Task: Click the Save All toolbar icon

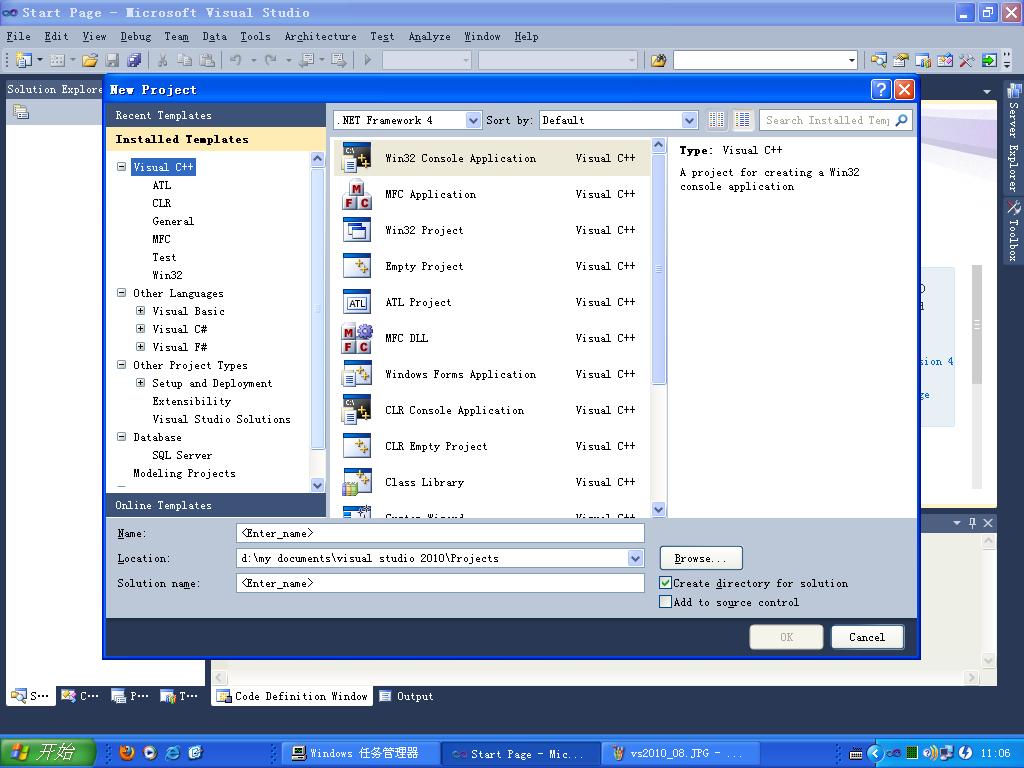Action: tap(135, 61)
